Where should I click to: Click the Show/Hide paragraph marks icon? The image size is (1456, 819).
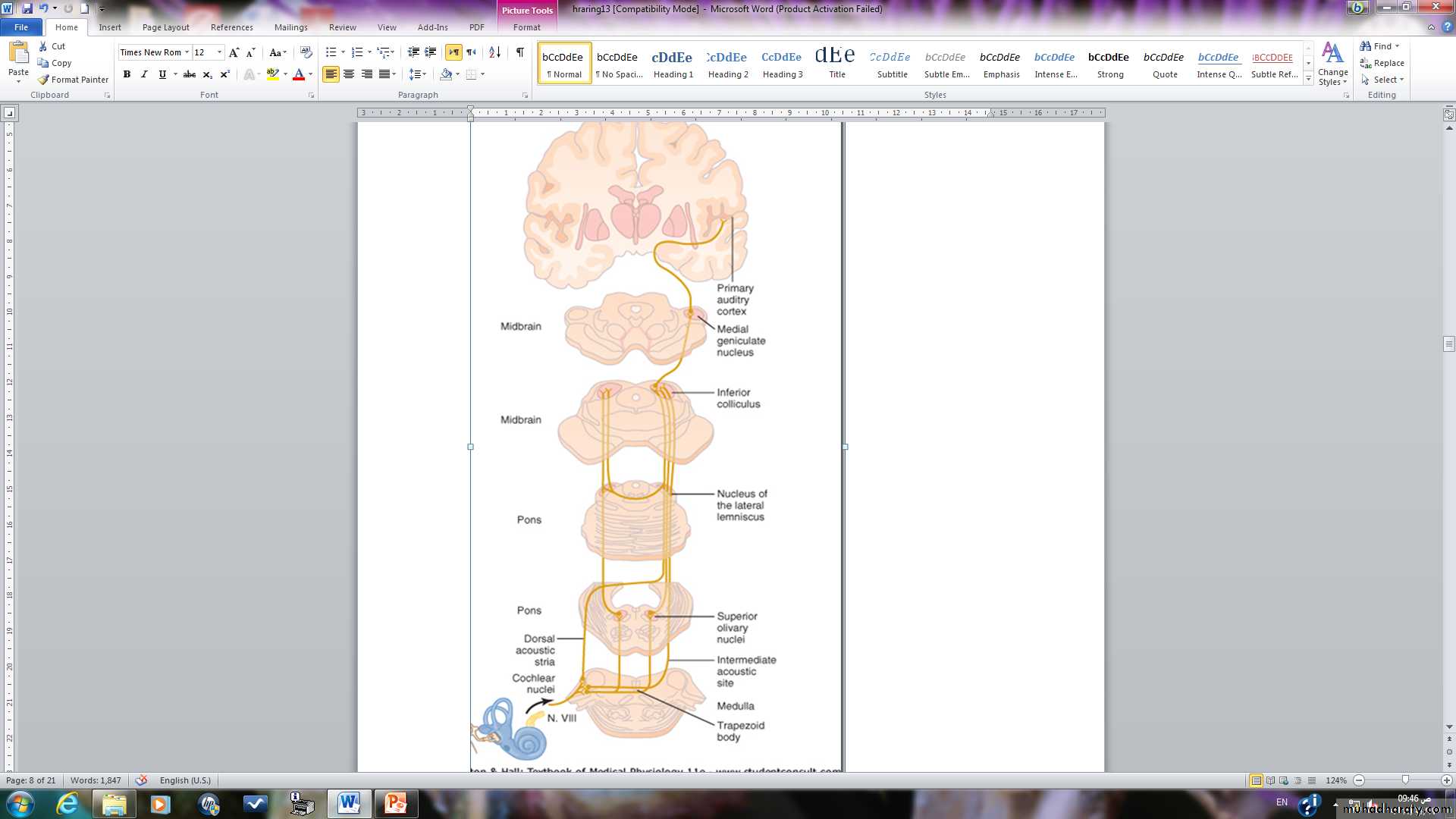519,52
